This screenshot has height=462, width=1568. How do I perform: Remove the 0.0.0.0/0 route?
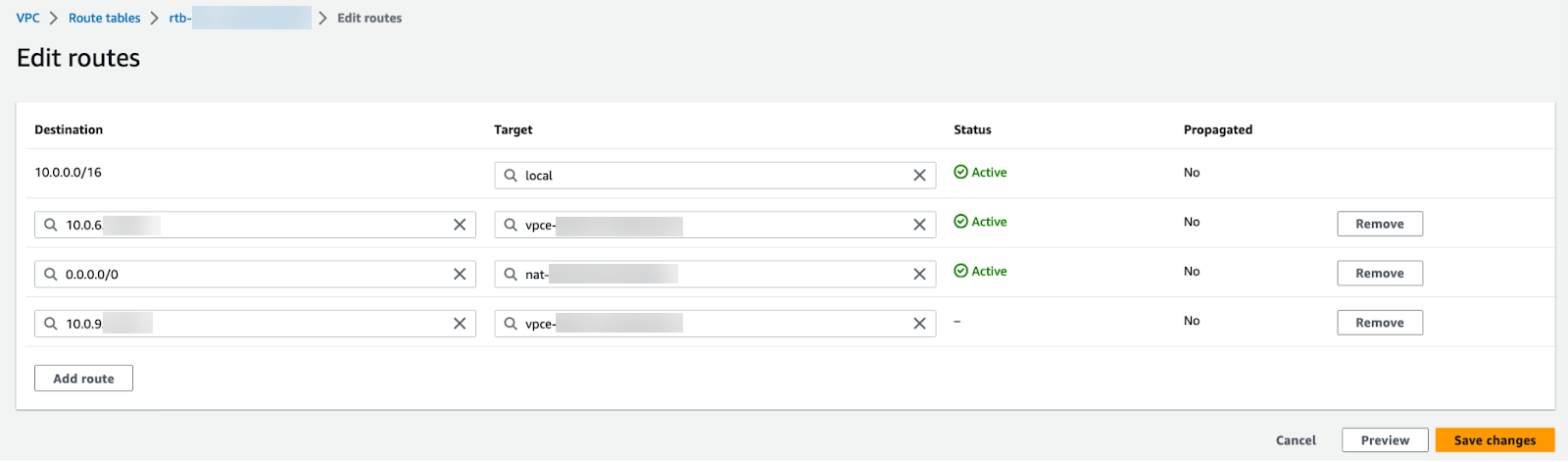[x=1379, y=274]
